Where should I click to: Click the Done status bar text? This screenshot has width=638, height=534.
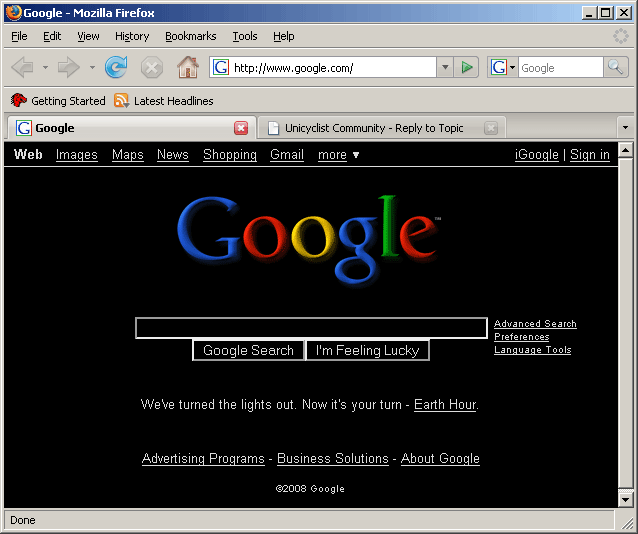(23, 521)
